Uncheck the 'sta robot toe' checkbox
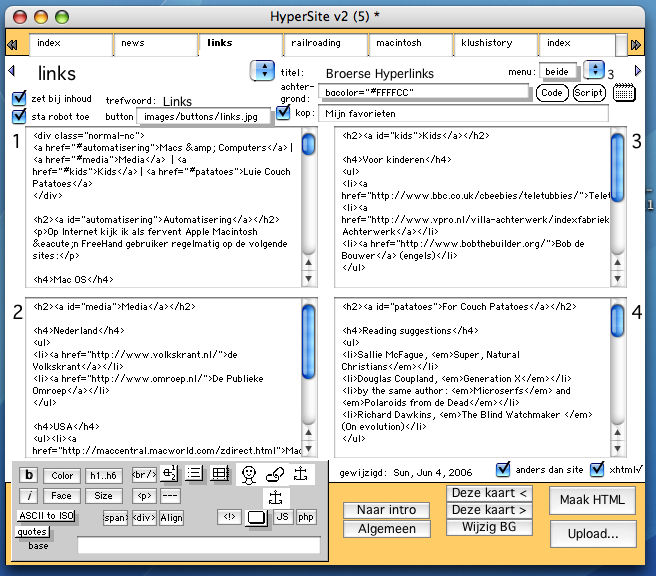656x576 pixels. click(19, 116)
